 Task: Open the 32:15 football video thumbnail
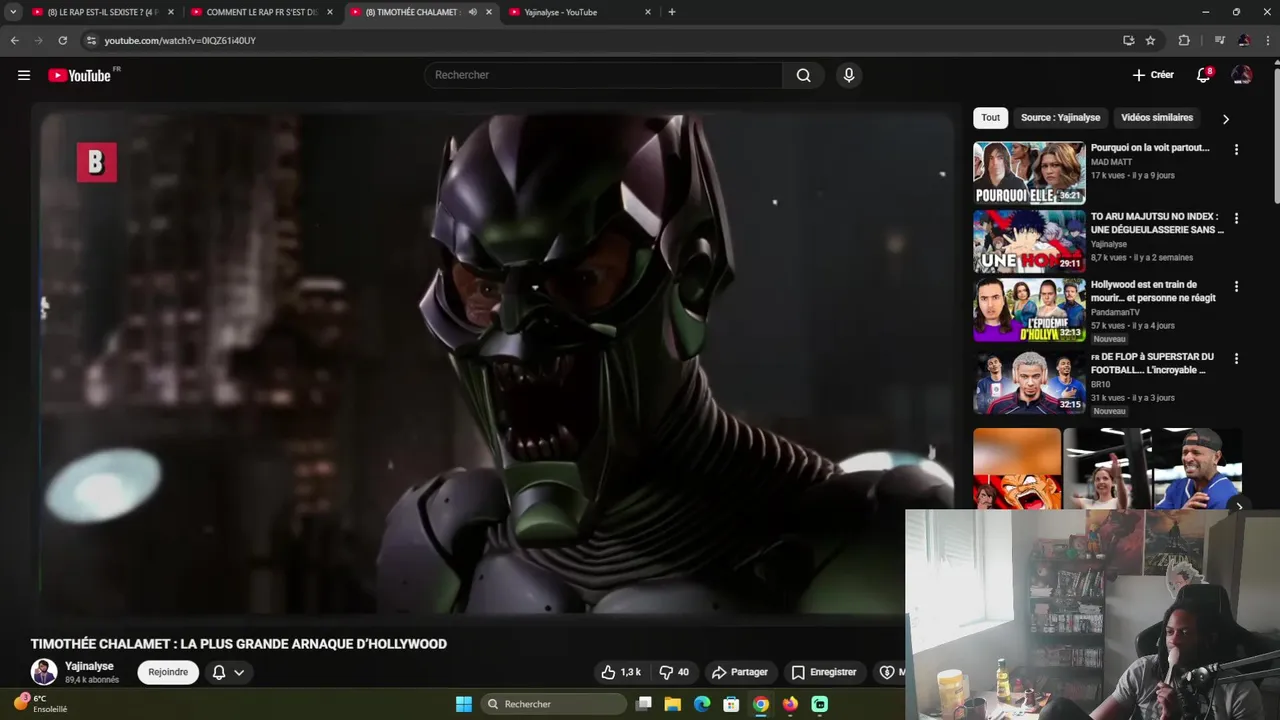(x=1029, y=382)
